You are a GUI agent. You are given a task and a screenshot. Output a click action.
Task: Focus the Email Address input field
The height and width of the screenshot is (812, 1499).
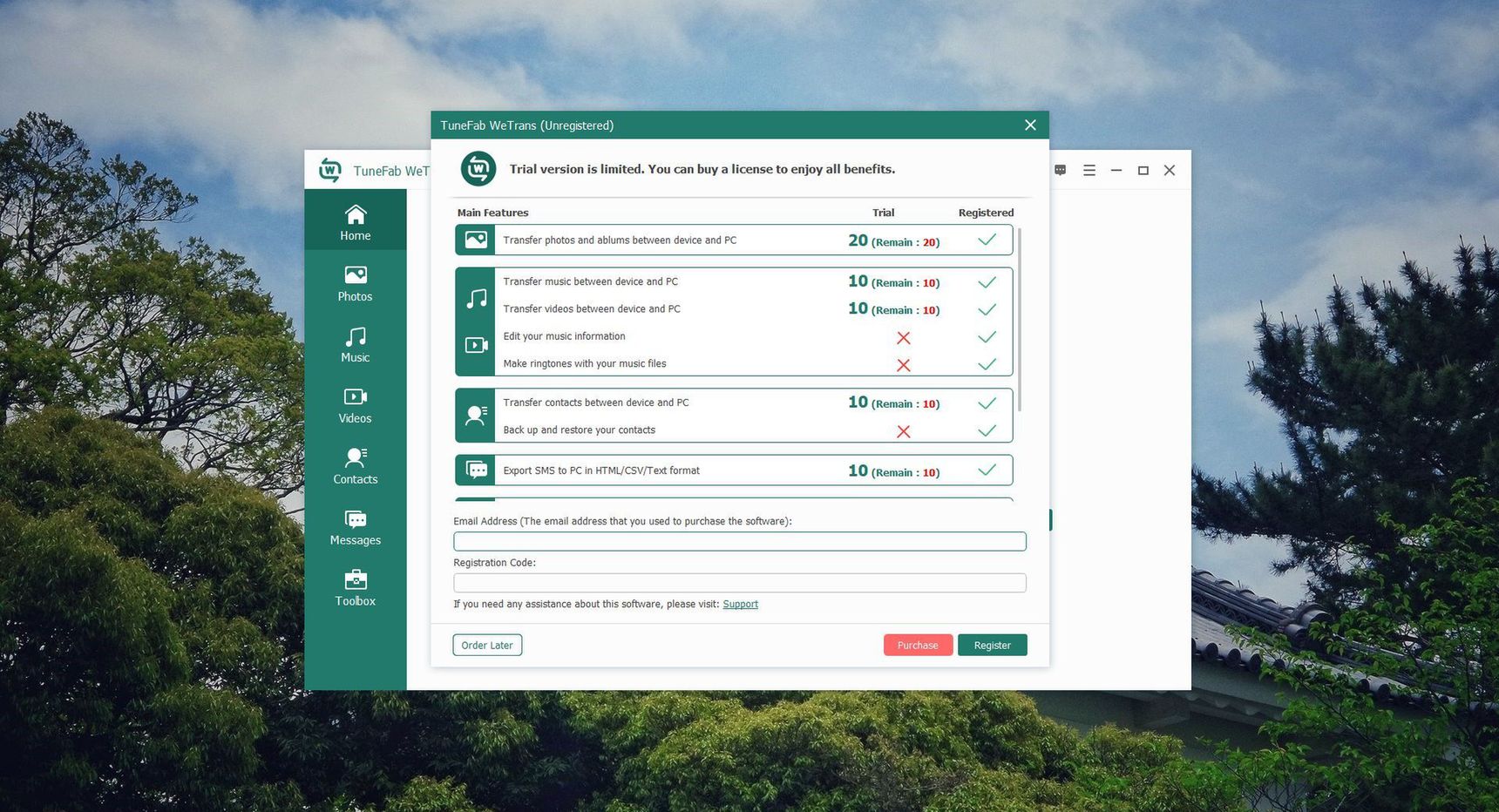tap(740, 541)
